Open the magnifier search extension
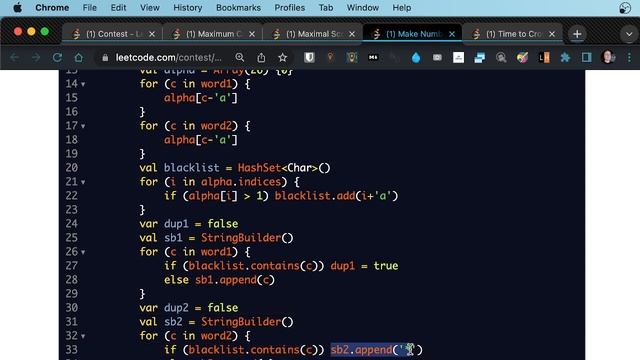 501,58
